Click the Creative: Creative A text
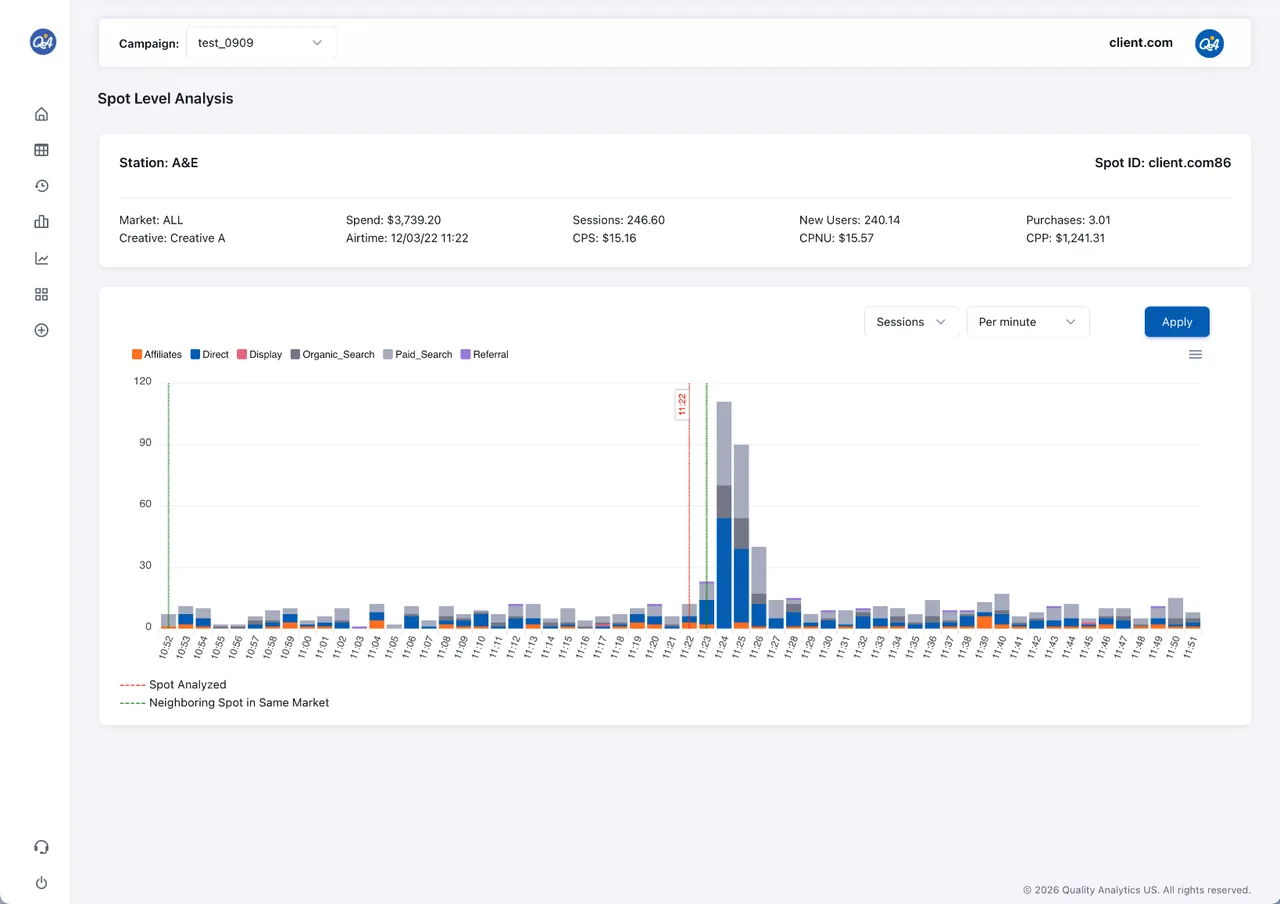The image size is (1280, 904). tap(172, 238)
